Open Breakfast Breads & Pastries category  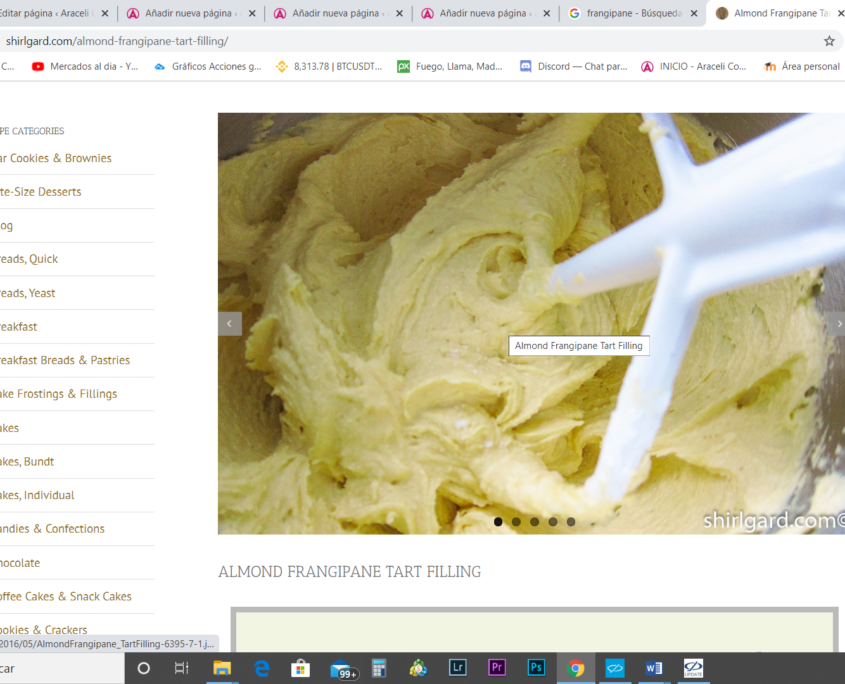coord(65,360)
